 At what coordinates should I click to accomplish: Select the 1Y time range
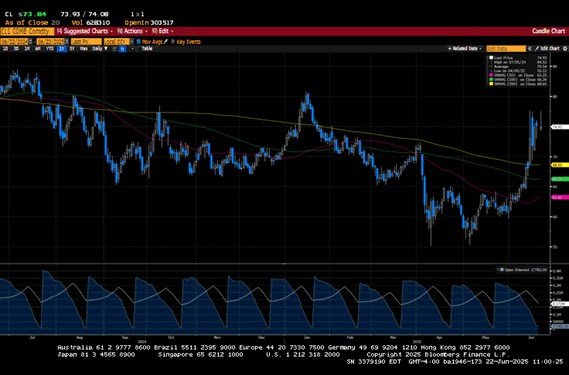pos(61,49)
